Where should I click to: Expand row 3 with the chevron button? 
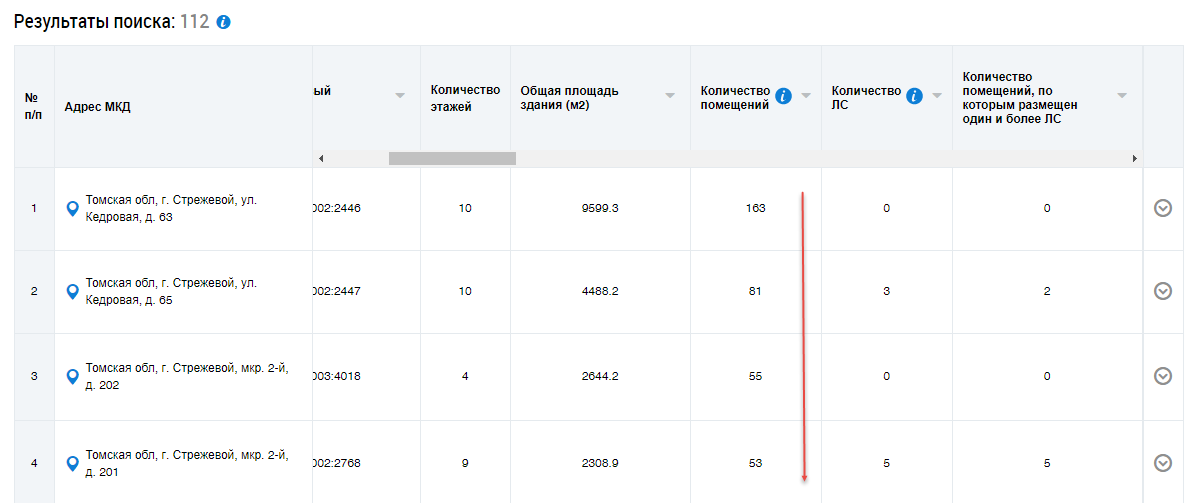(x=1163, y=376)
